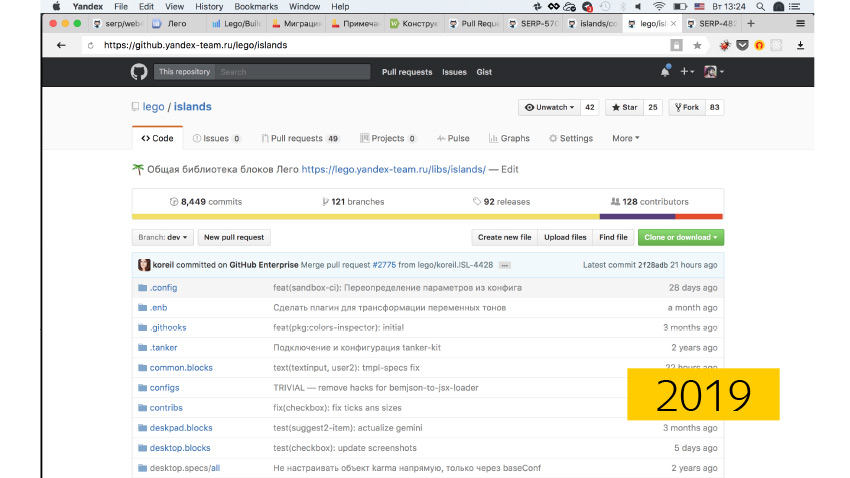The height and width of the screenshot is (478, 850).
Task: Open the Projects tab
Action: tap(388, 138)
